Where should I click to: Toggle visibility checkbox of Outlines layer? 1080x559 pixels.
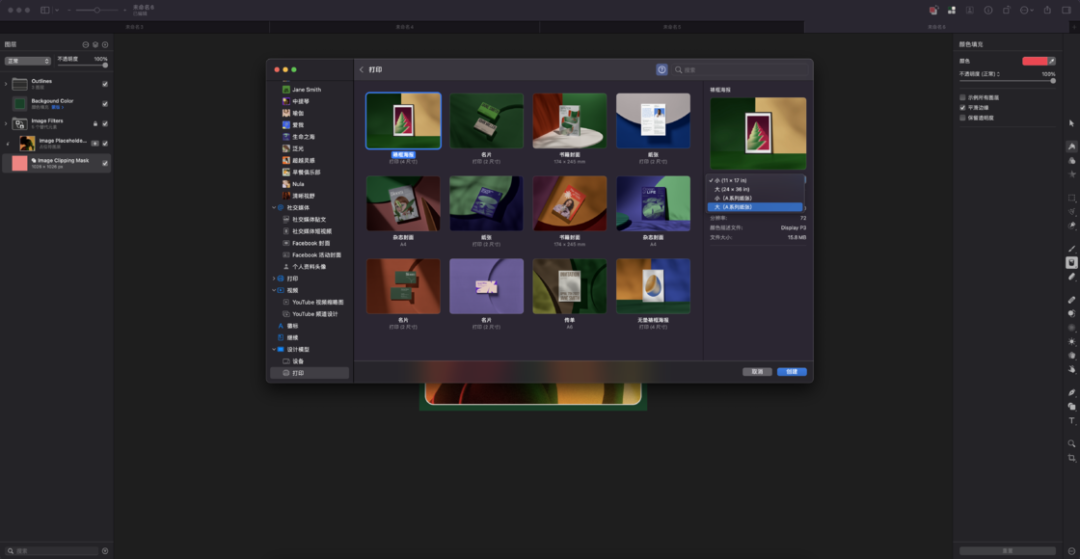[x=105, y=84]
